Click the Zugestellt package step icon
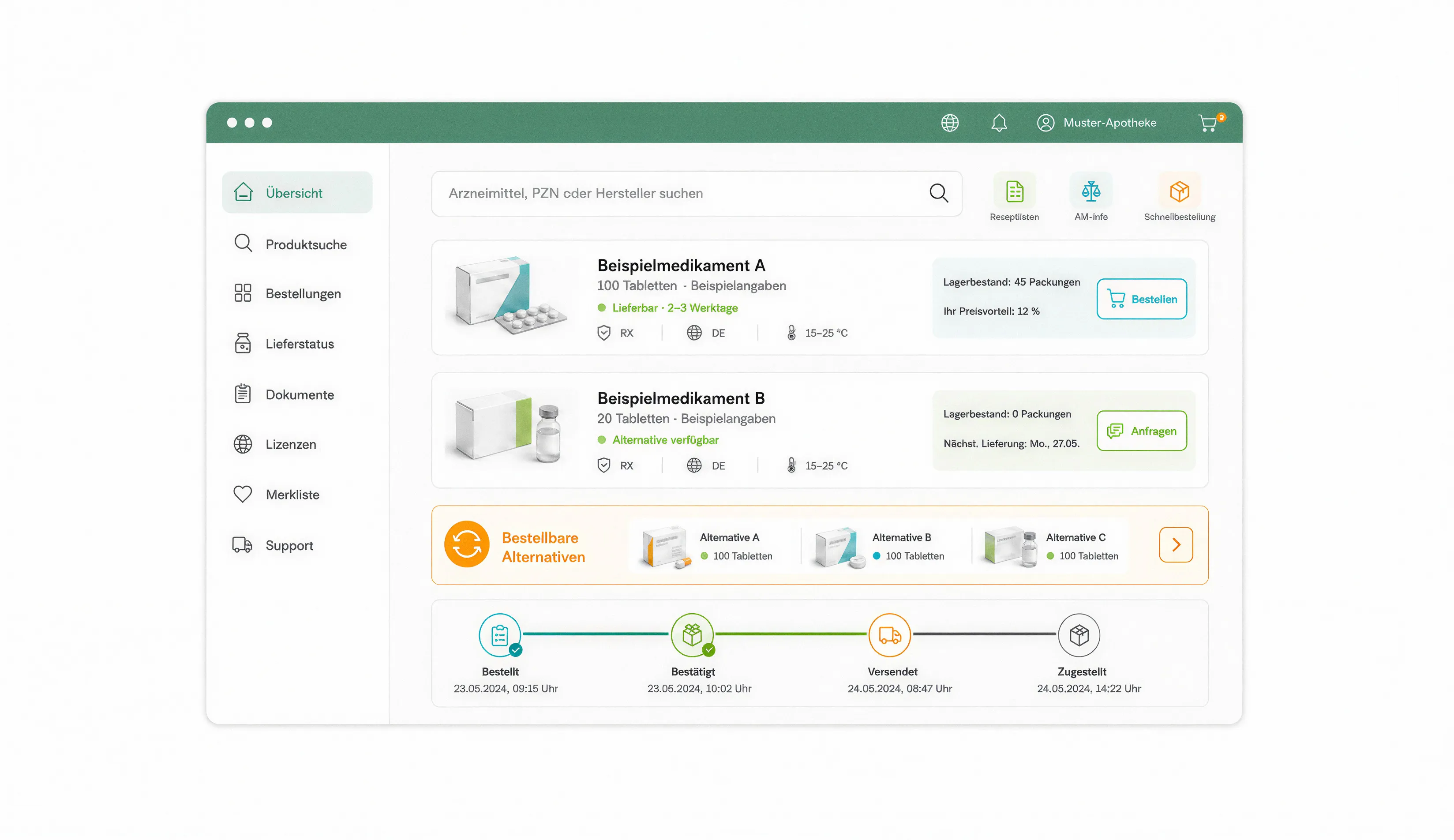1454x840 pixels. pyautogui.click(x=1079, y=634)
